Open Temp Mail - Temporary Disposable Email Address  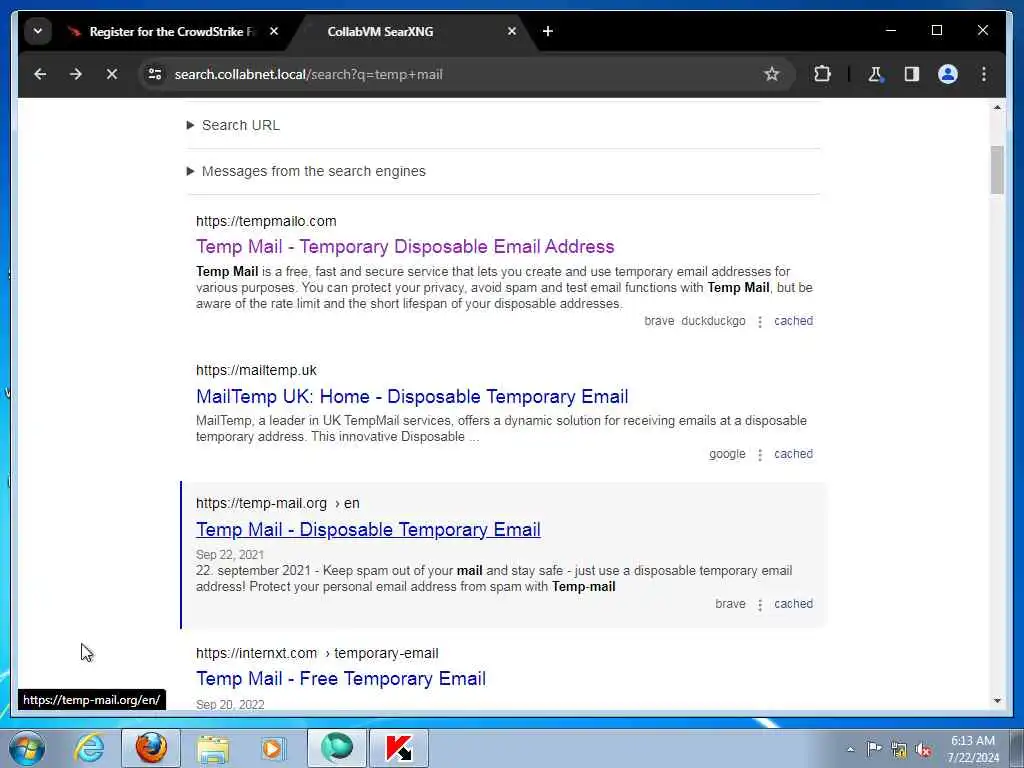(x=405, y=247)
